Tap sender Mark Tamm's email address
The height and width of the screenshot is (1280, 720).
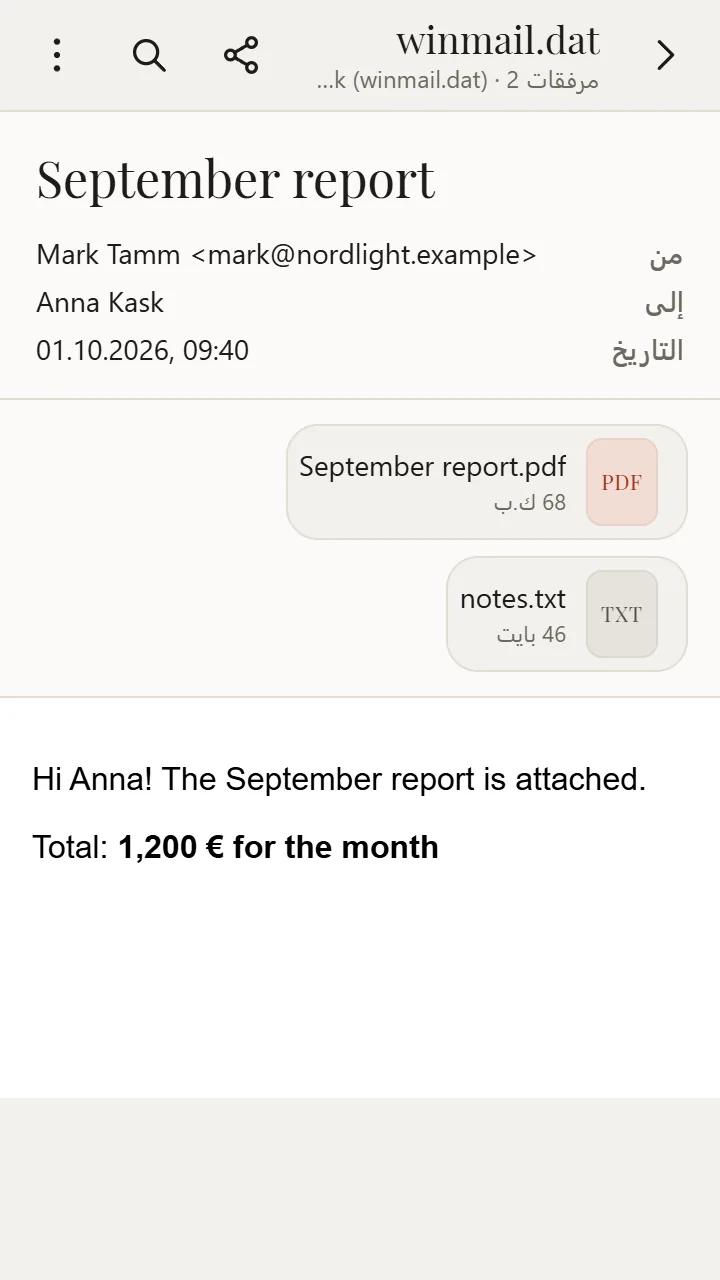[x=363, y=255]
